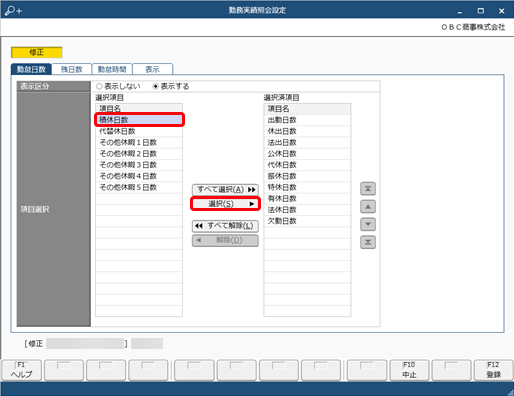
Task: Move the selected item down one row
Action: tap(368, 224)
